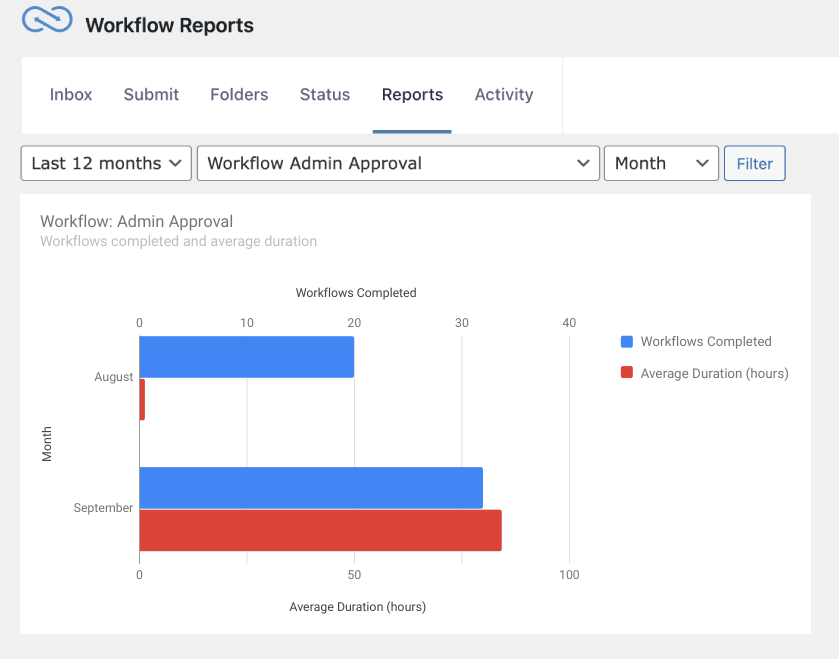Select the Reports tab
Screen dimensions: 839x659
click(x=412, y=95)
